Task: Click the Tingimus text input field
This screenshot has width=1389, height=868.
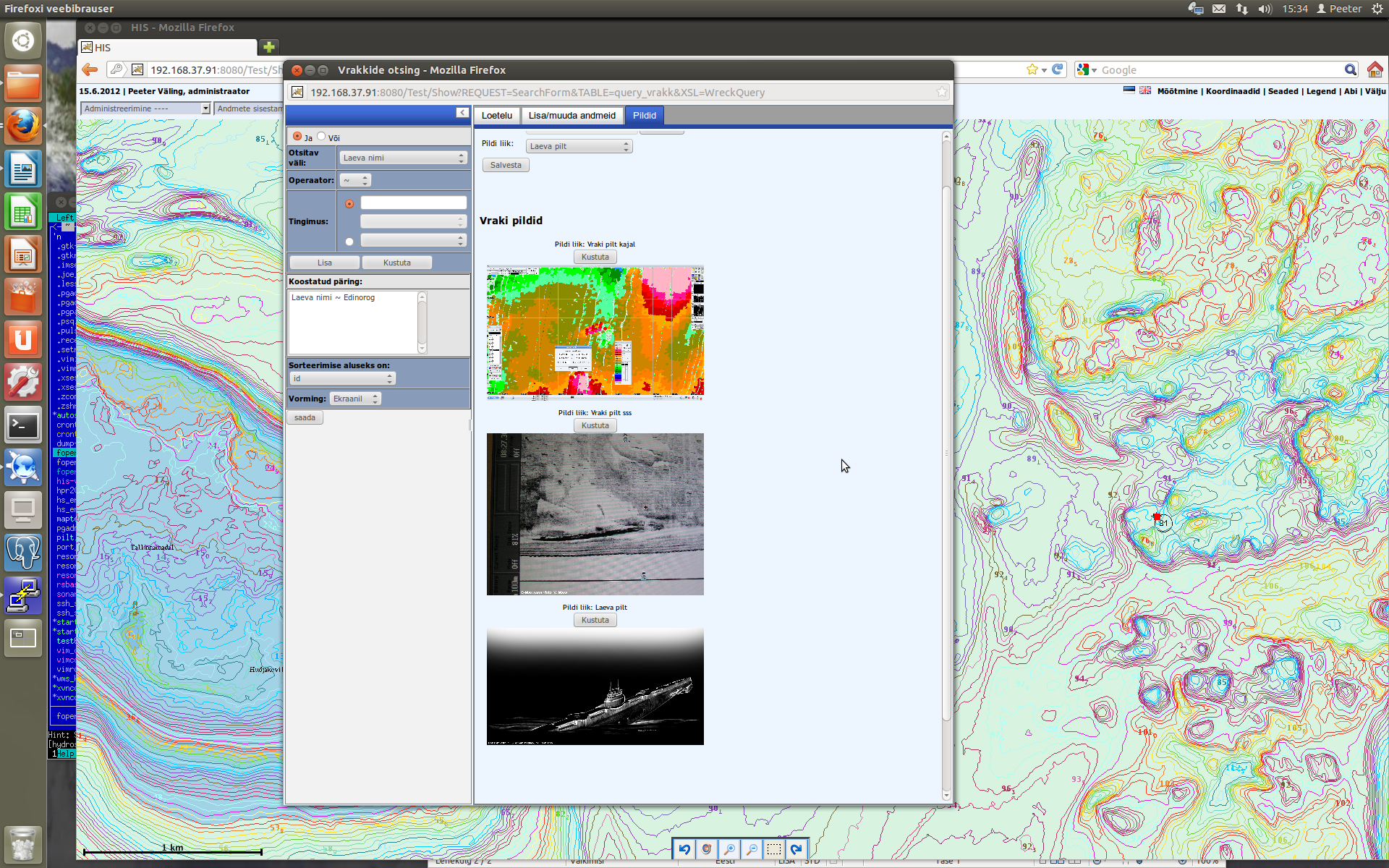Action: tap(413, 203)
